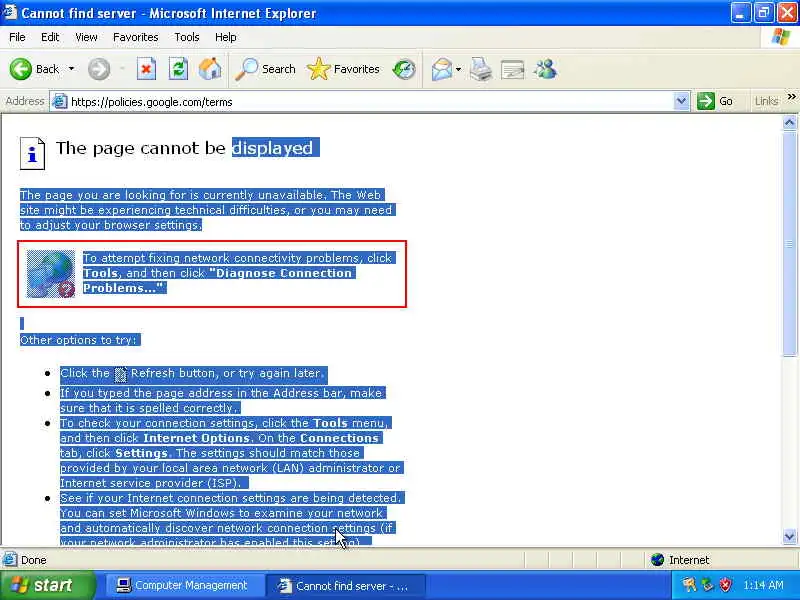Open the Favorites menu

pyautogui.click(x=135, y=37)
